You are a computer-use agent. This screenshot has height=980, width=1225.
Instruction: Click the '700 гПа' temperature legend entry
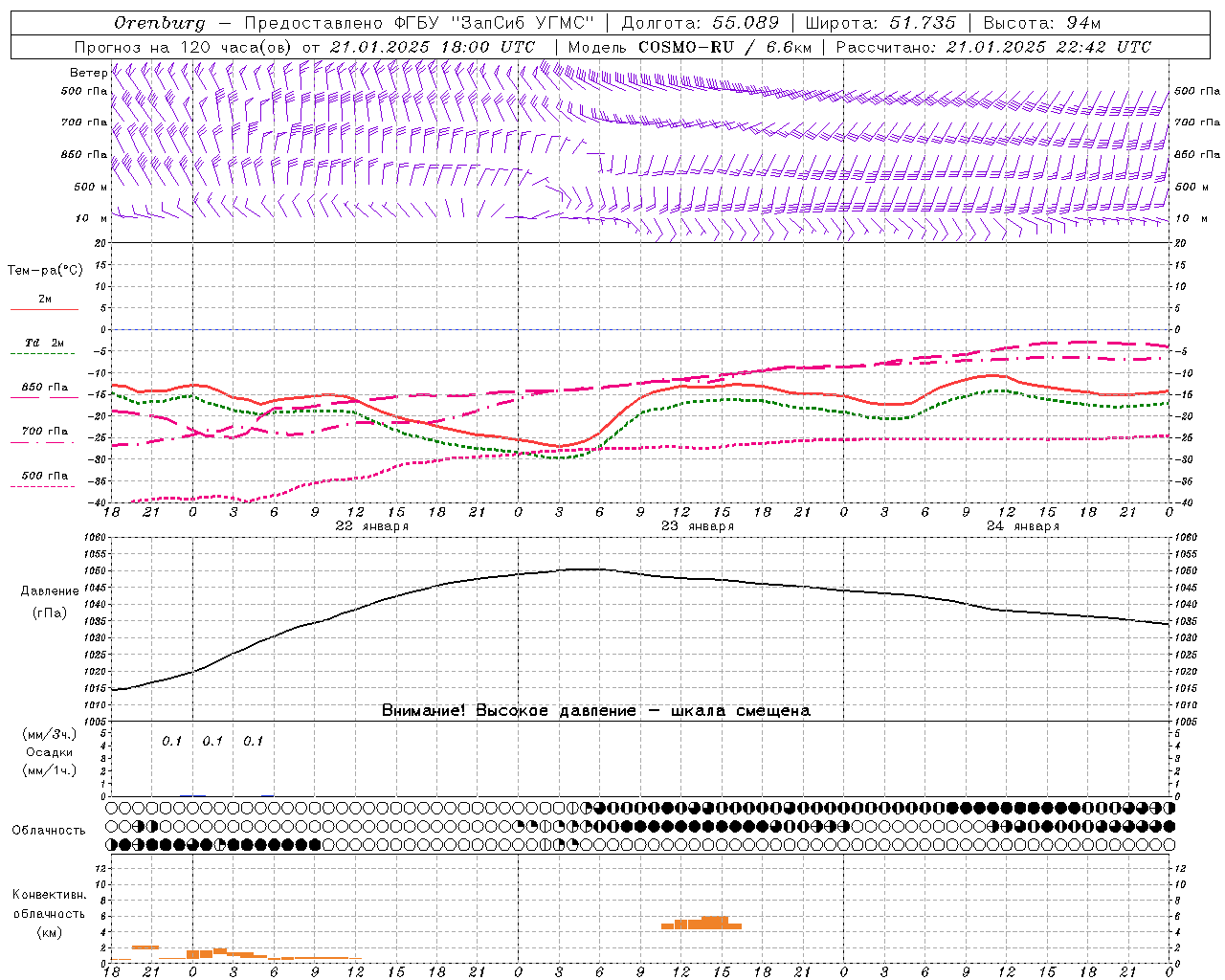(45, 432)
